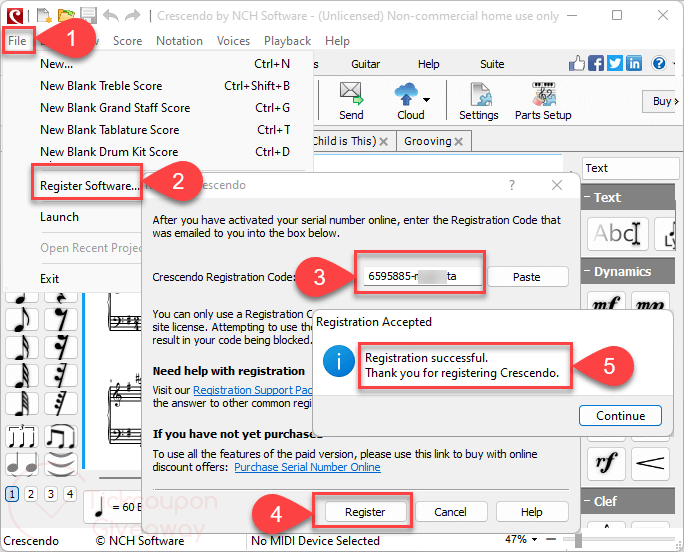Switch to voice 2
The image size is (684, 552).
pyautogui.click(x=31, y=494)
